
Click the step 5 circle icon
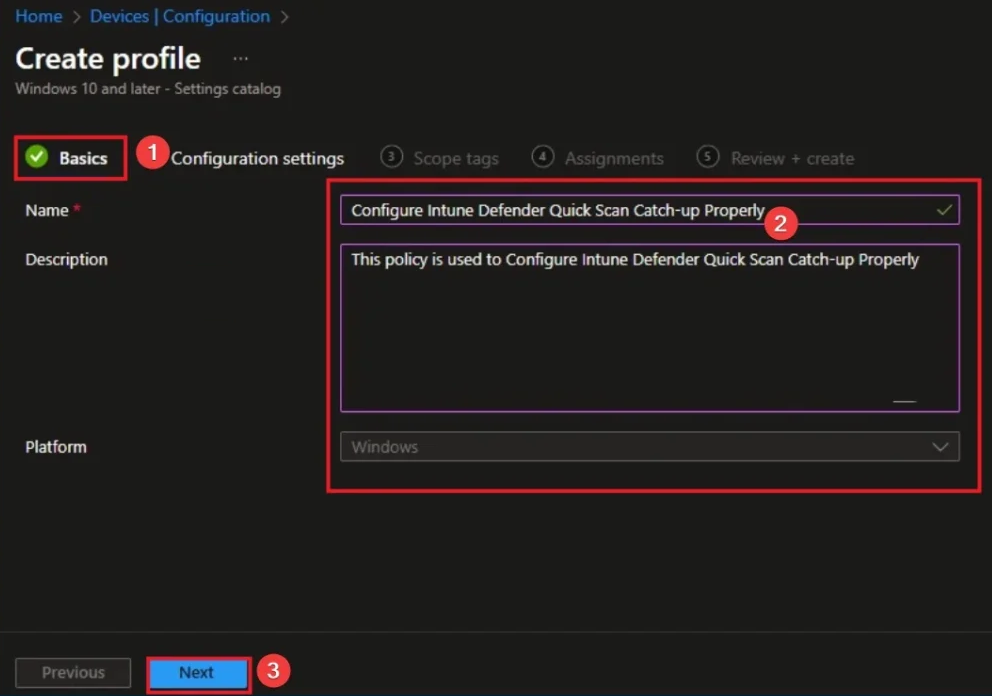coord(708,156)
